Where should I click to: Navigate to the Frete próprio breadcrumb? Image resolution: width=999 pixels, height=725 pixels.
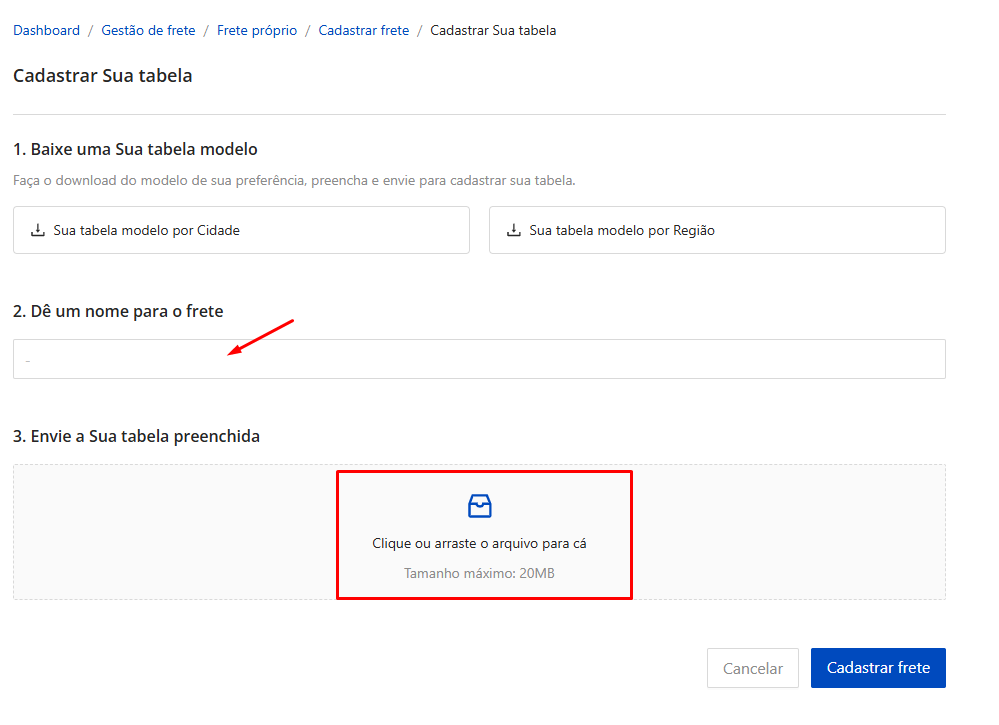[x=257, y=30]
